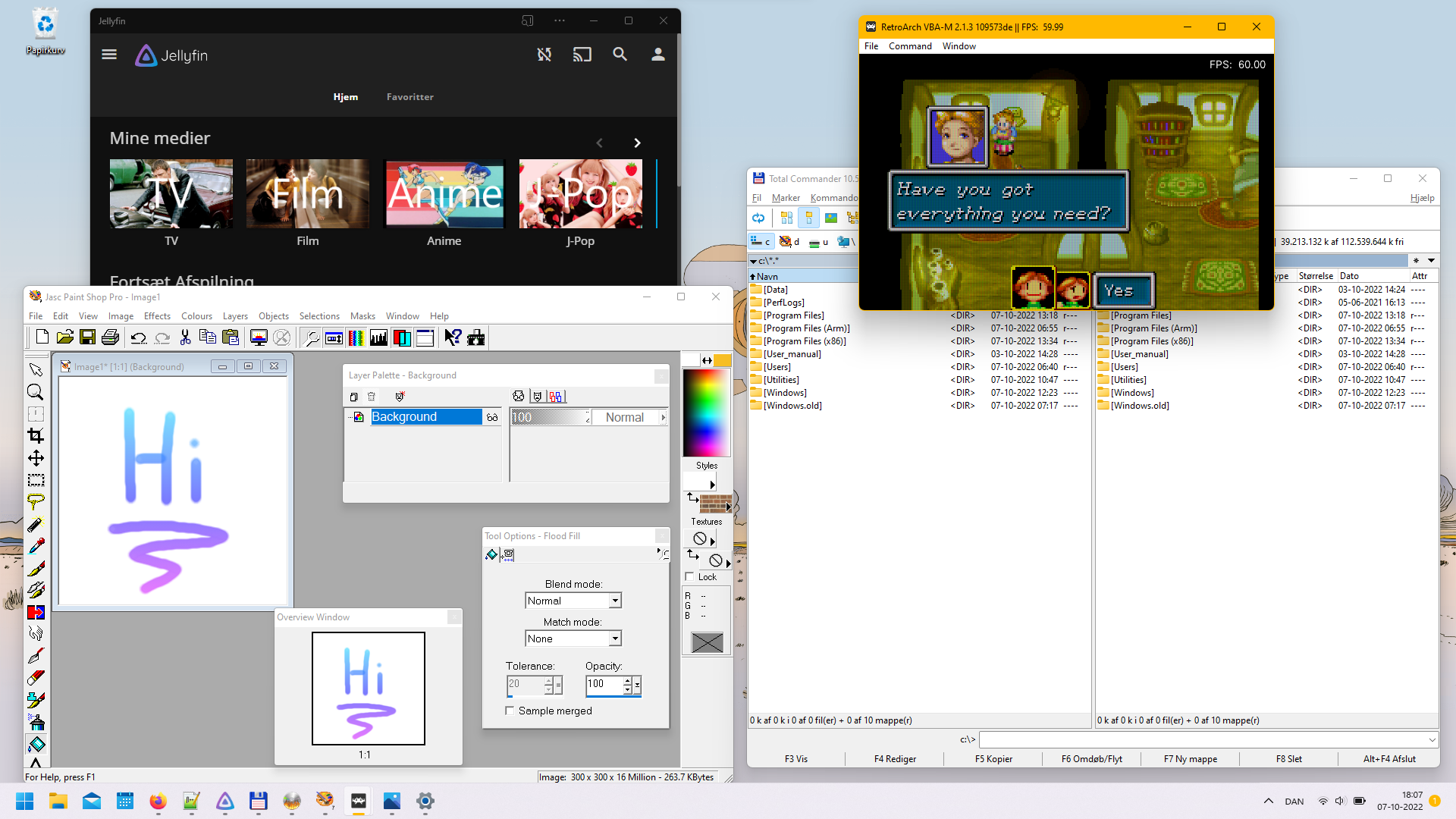This screenshot has height=819, width=1456.
Task: Select the Zoom magnifier tool
Action: pyautogui.click(x=36, y=392)
